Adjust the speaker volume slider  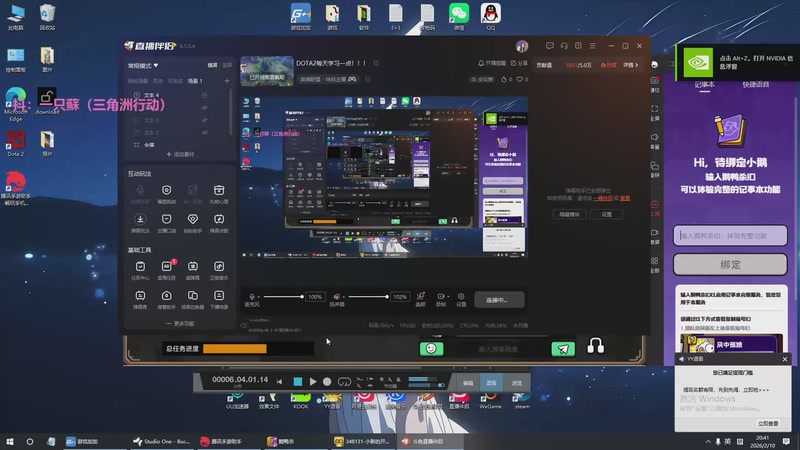tap(368, 296)
